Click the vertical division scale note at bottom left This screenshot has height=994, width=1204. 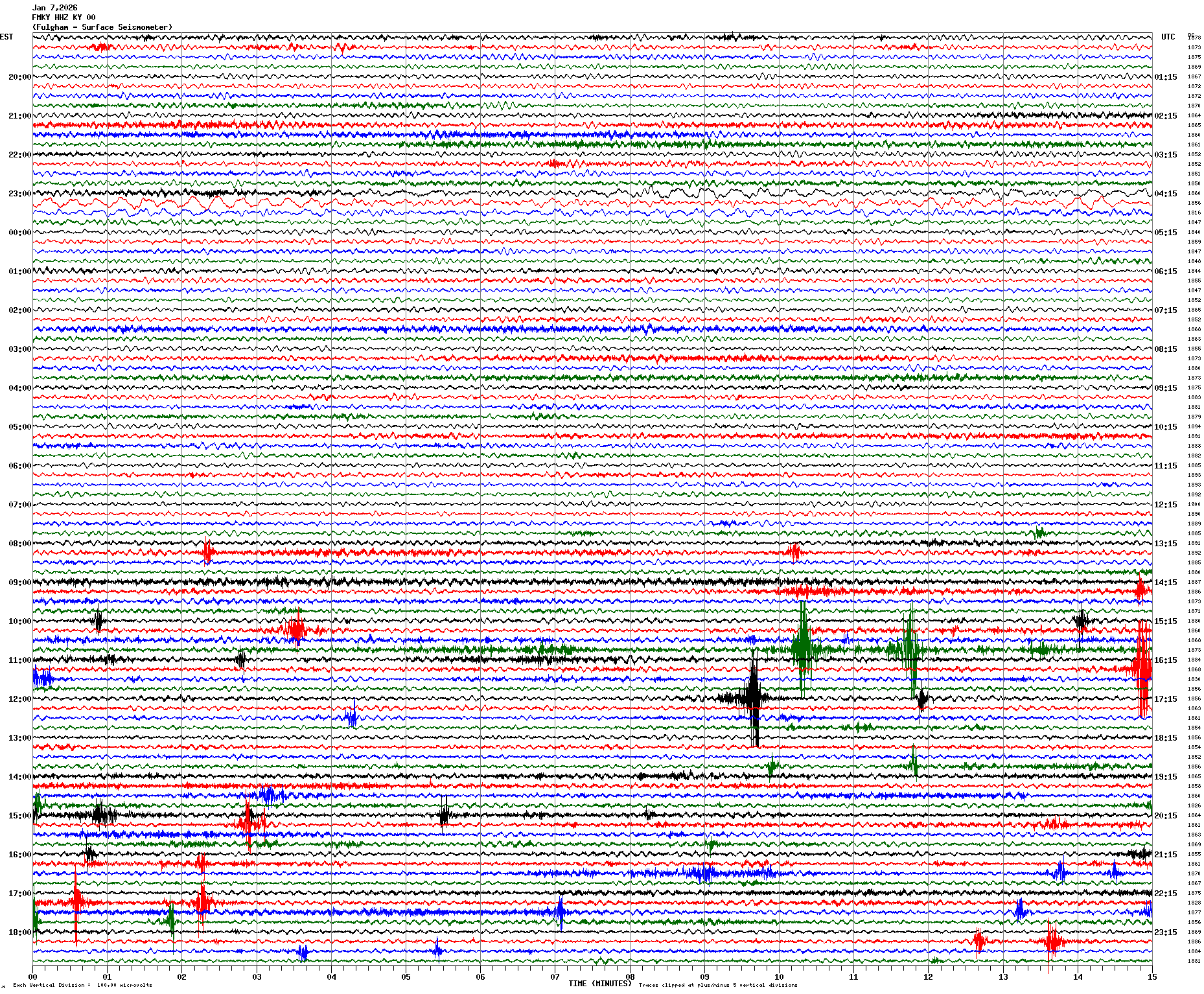(x=82, y=985)
